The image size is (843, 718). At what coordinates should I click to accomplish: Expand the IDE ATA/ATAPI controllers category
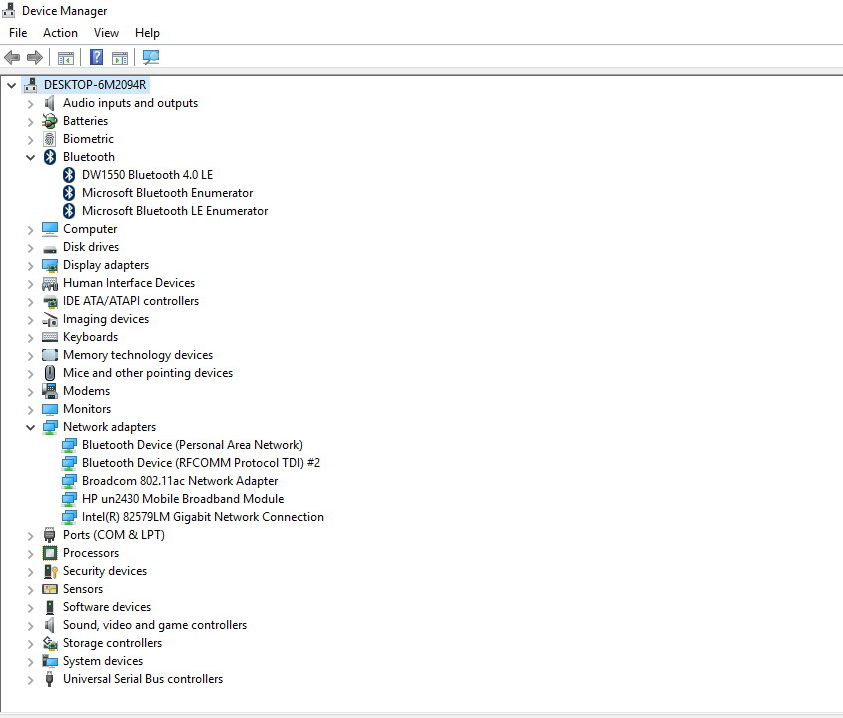click(31, 302)
